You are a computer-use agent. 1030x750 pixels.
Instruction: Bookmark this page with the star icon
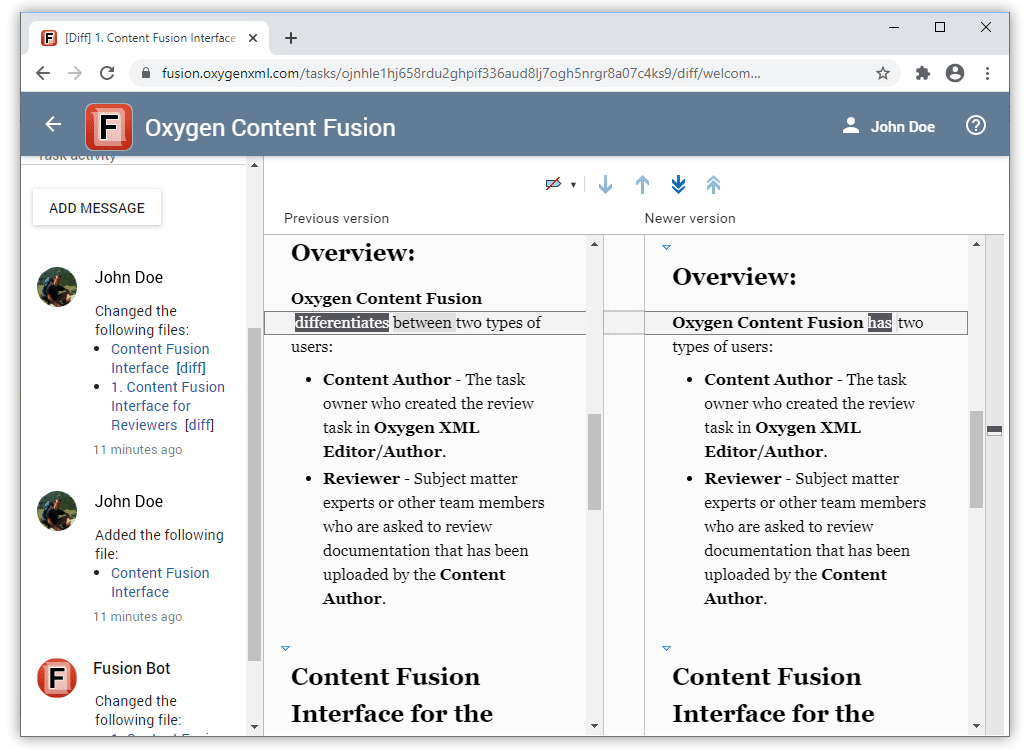point(883,73)
